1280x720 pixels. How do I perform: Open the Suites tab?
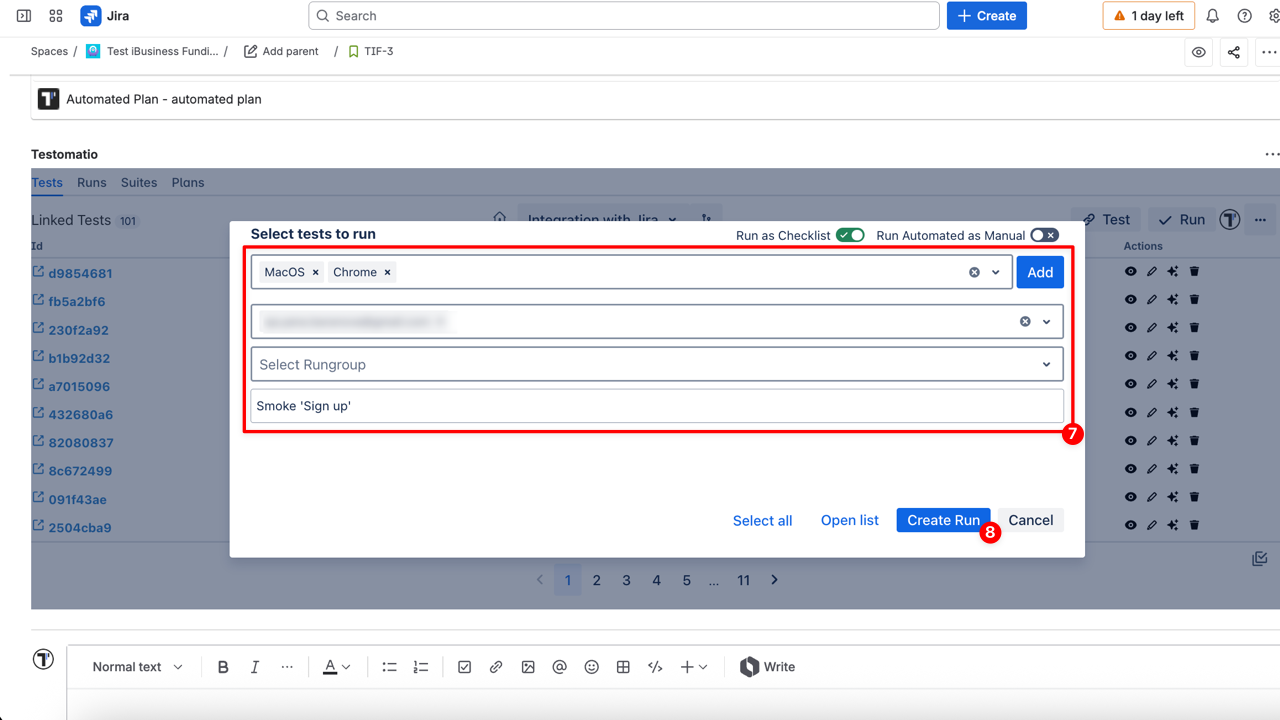tap(138, 183)
